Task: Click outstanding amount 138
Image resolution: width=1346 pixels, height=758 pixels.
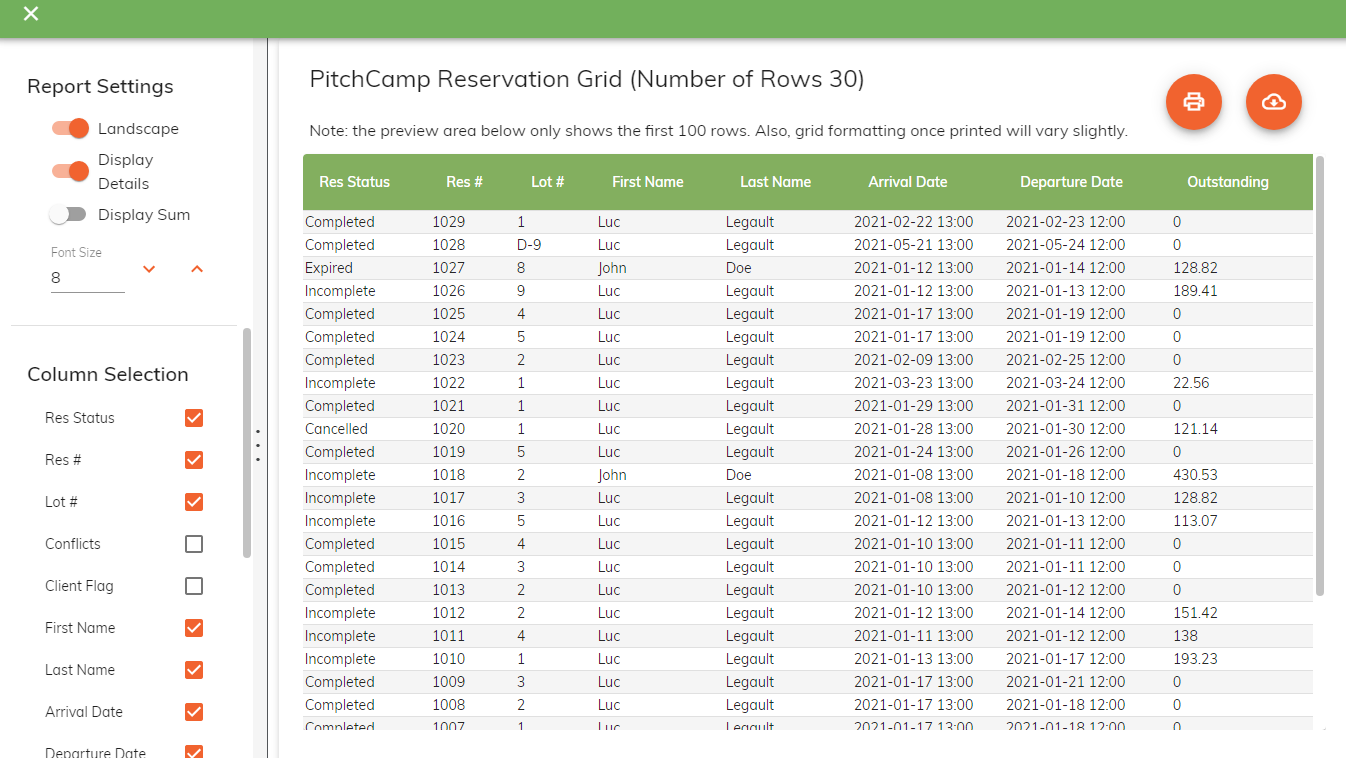Action: 1186,636
